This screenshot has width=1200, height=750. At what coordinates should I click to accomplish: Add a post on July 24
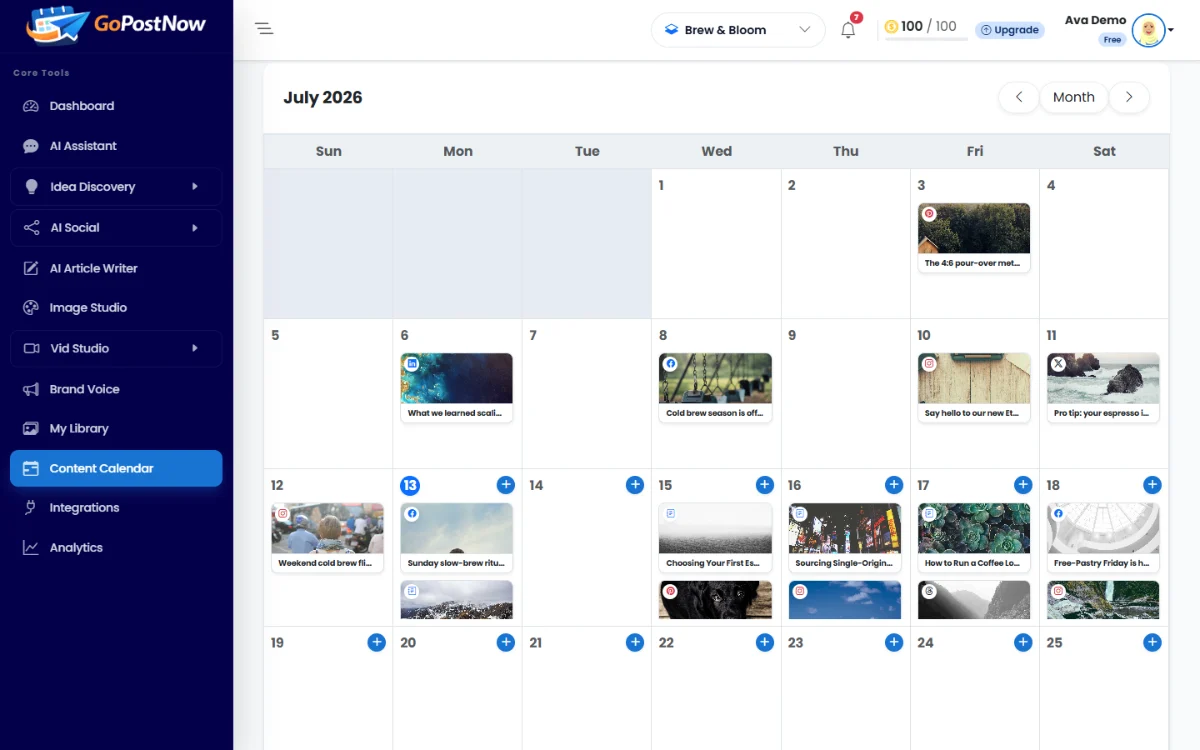1023,643
